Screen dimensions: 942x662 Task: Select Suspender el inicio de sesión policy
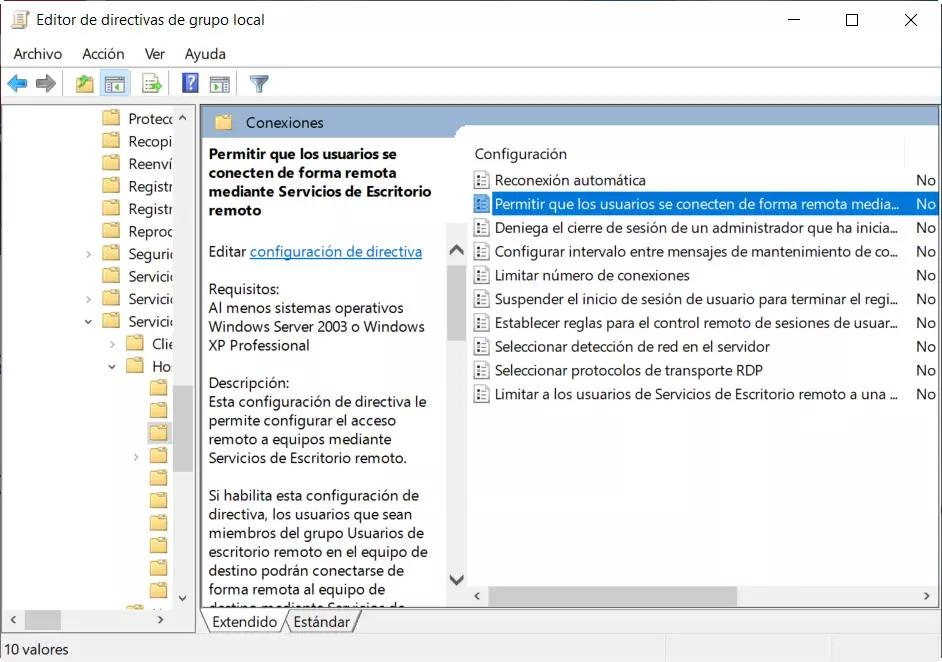[x=696, y=299]
